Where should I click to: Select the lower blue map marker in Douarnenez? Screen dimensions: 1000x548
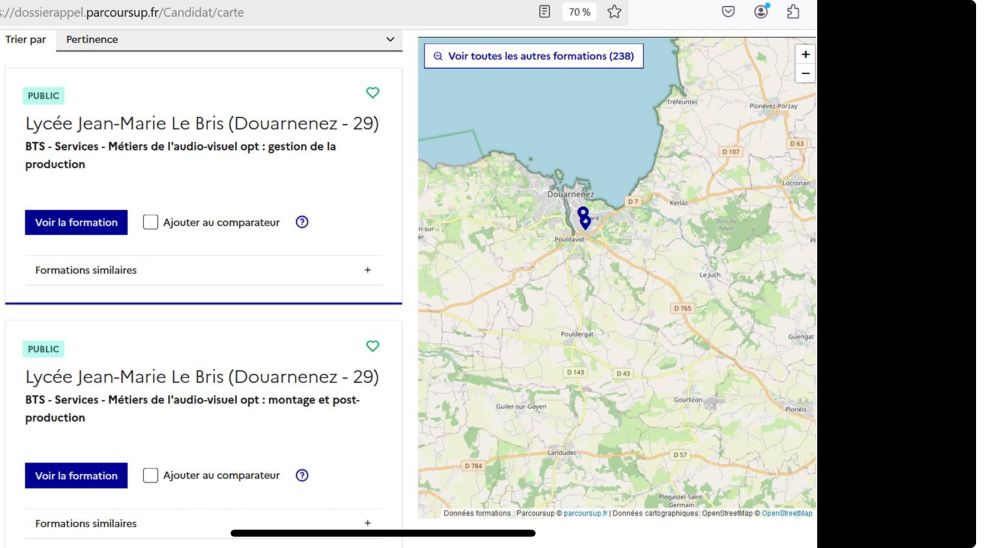[x=585, y=223]
